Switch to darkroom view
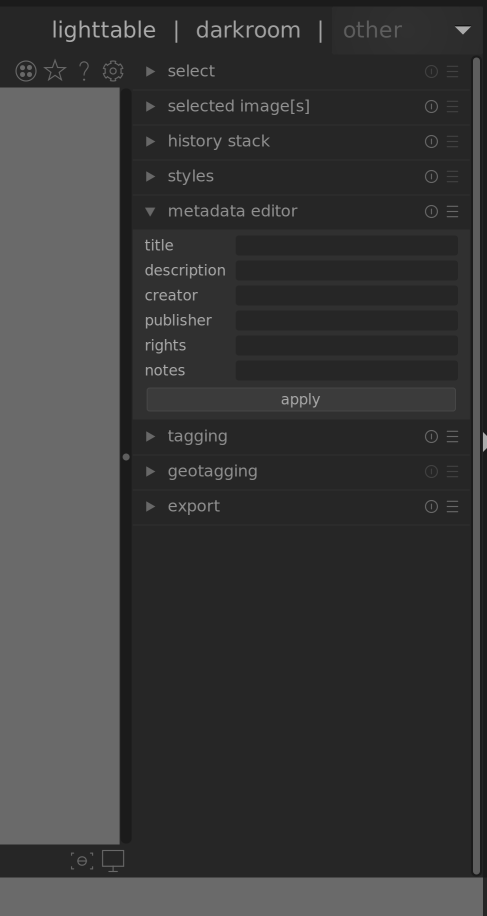The height and width of the screenshot is (916, 487). pos(248,30)
